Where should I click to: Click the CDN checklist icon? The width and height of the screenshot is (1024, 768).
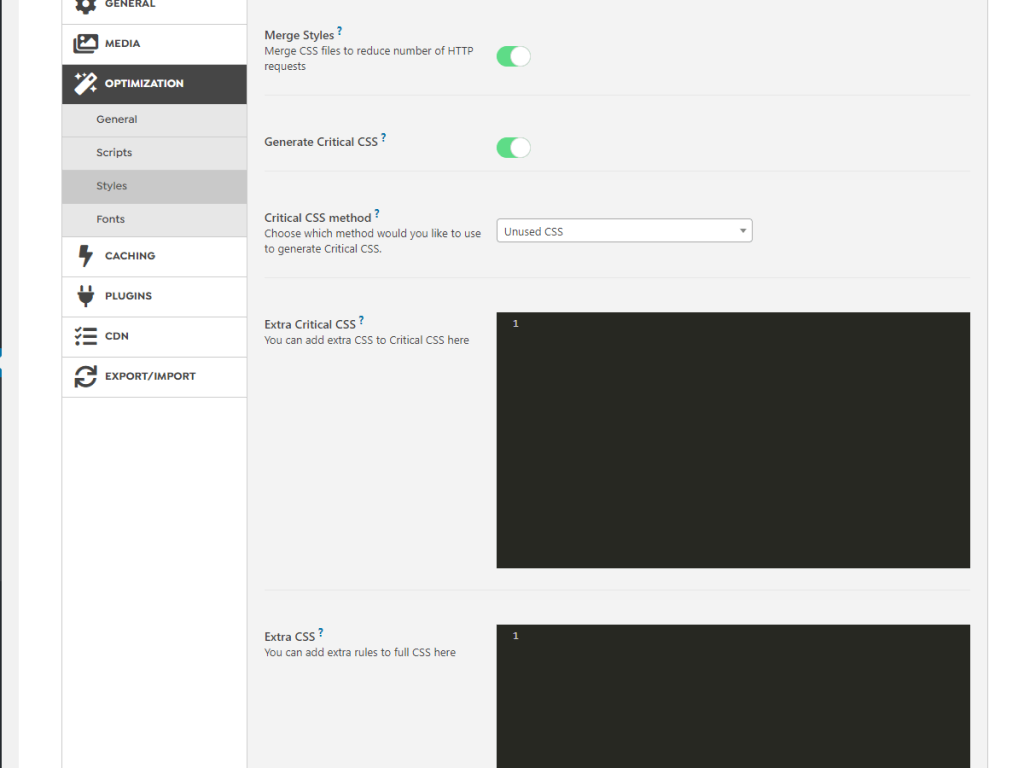pos(85,336)
